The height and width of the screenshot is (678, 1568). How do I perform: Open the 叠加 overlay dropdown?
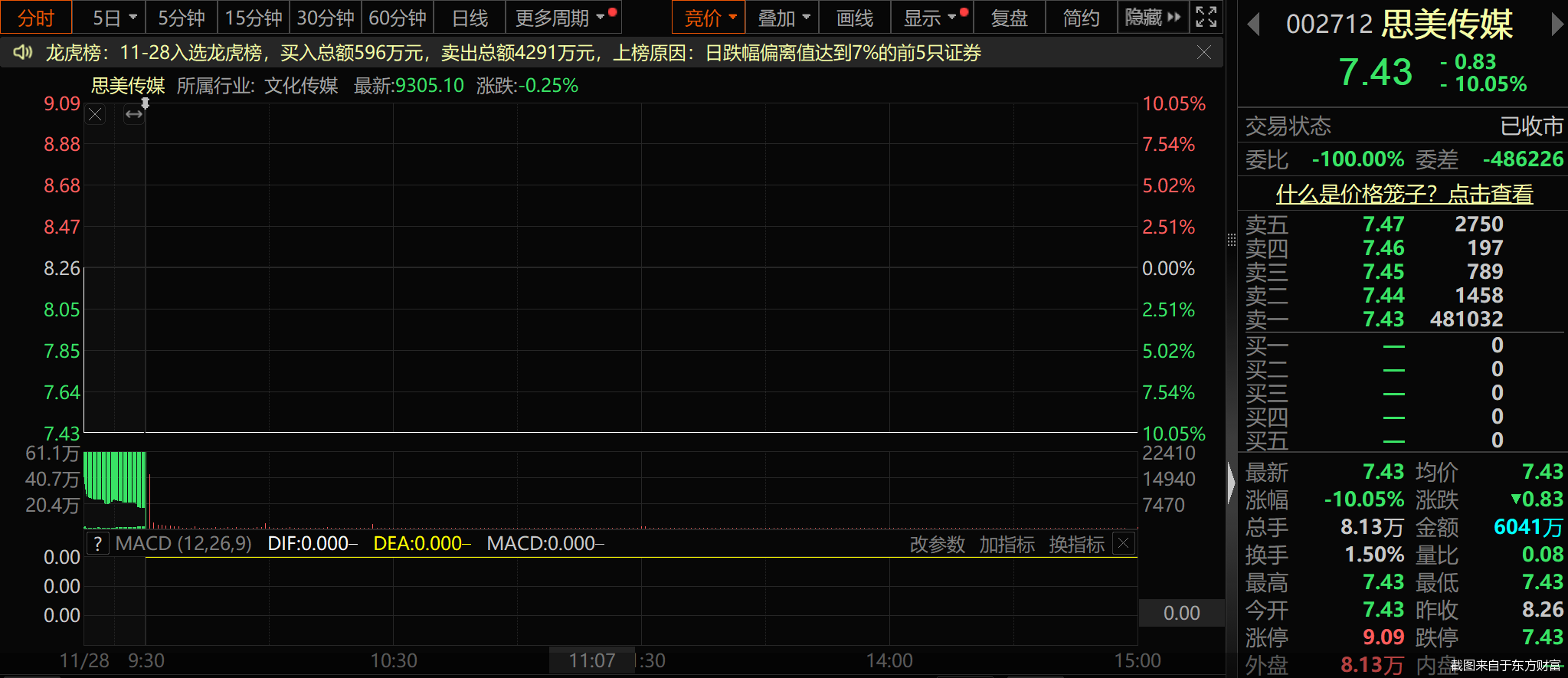click(x=783, y=17)
